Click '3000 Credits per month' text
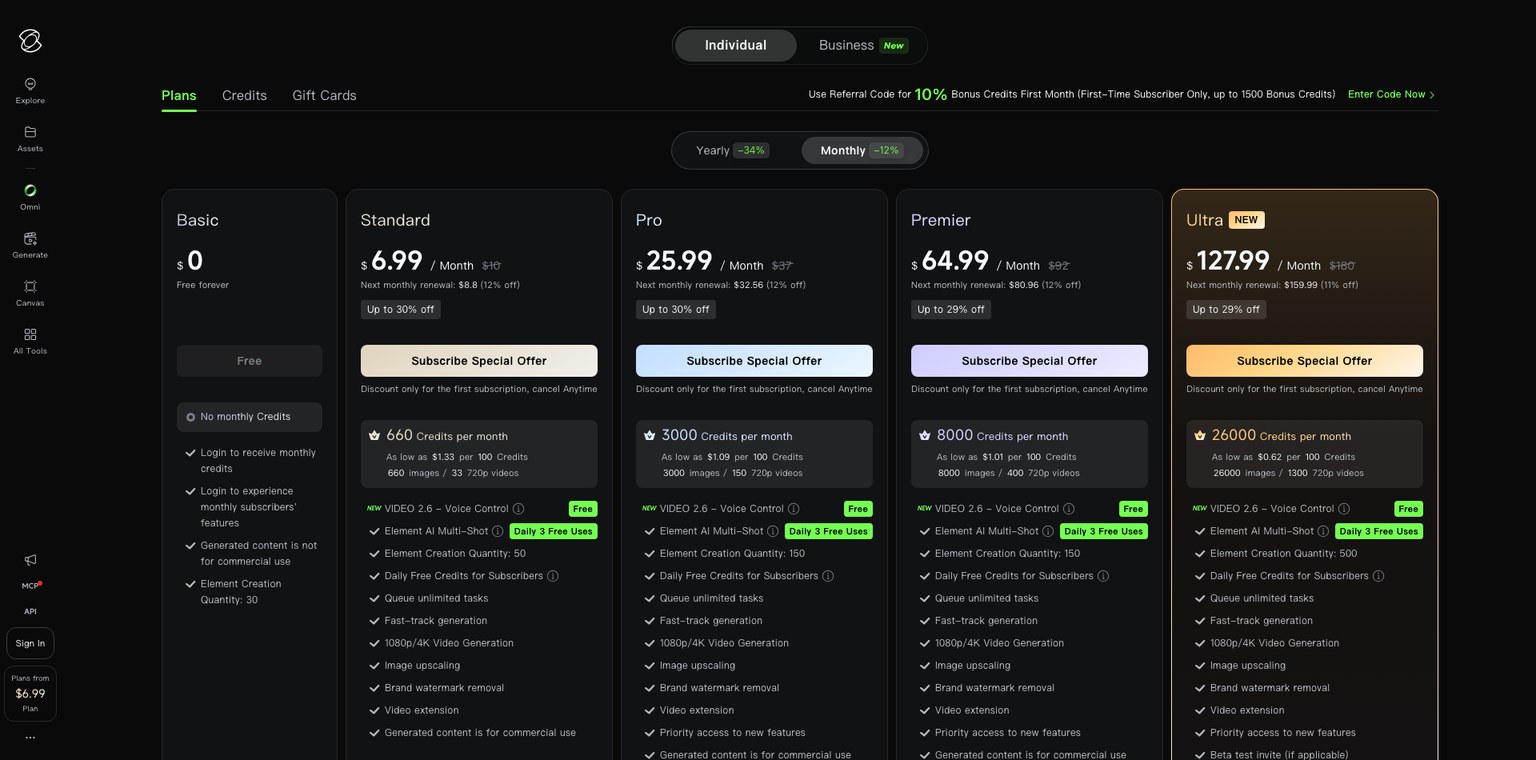The height and width of the screenshot is (760, 1536). coord(726,436)
